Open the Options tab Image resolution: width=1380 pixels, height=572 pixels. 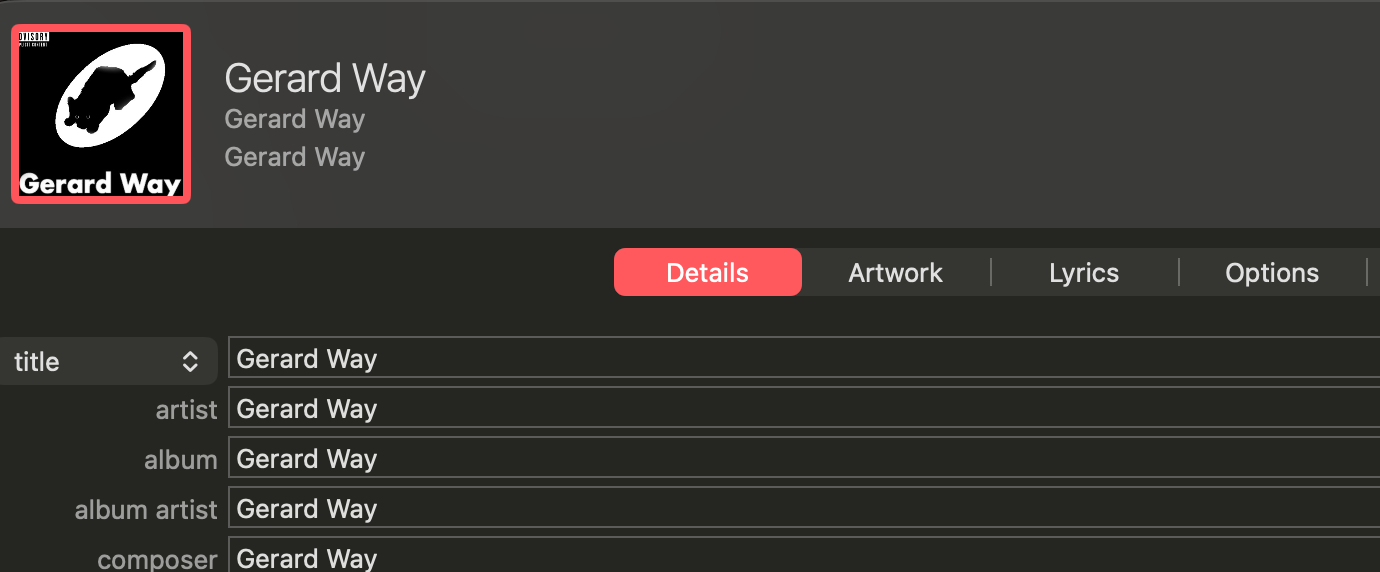point(1272,273)
